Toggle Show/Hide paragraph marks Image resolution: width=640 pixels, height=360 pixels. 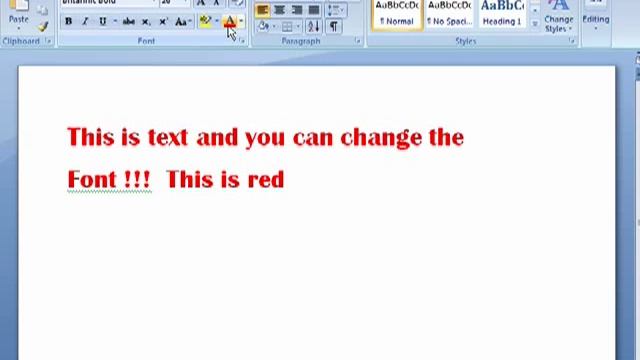click(x=333, y=27)
